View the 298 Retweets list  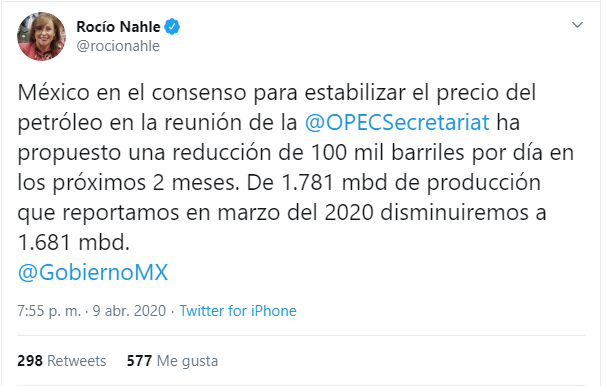[62, 361]
